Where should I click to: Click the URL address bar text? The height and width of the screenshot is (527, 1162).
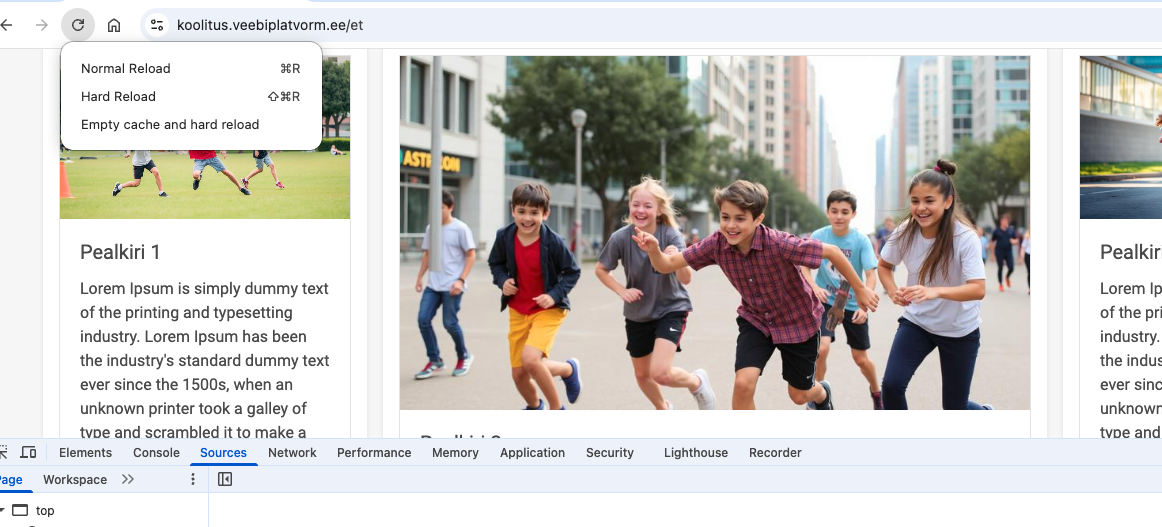pyautogui.click(x=270, y=25)
